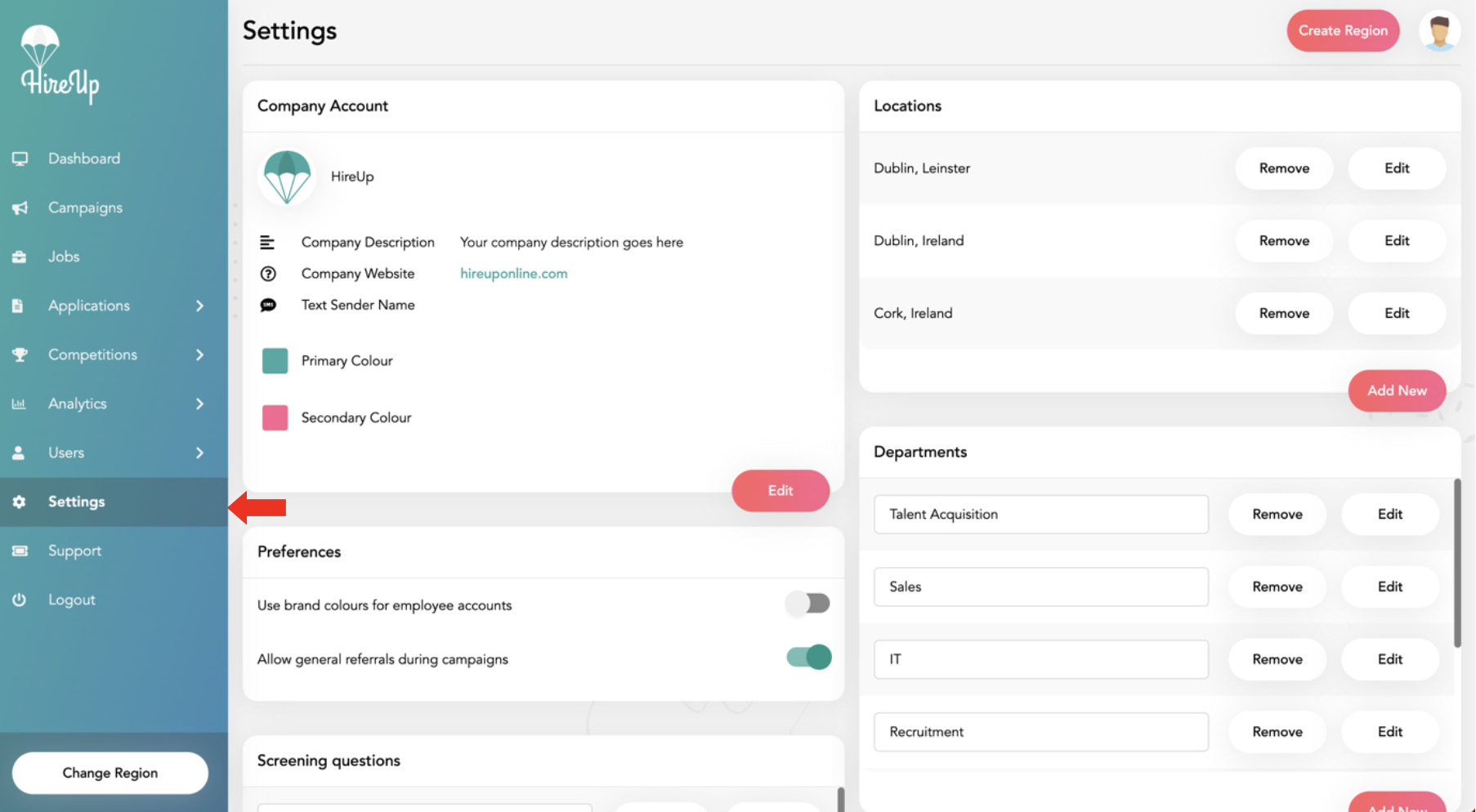Open the user profile avatar menu
This screenshot has width=1476, height=812.
(1439, 30)
